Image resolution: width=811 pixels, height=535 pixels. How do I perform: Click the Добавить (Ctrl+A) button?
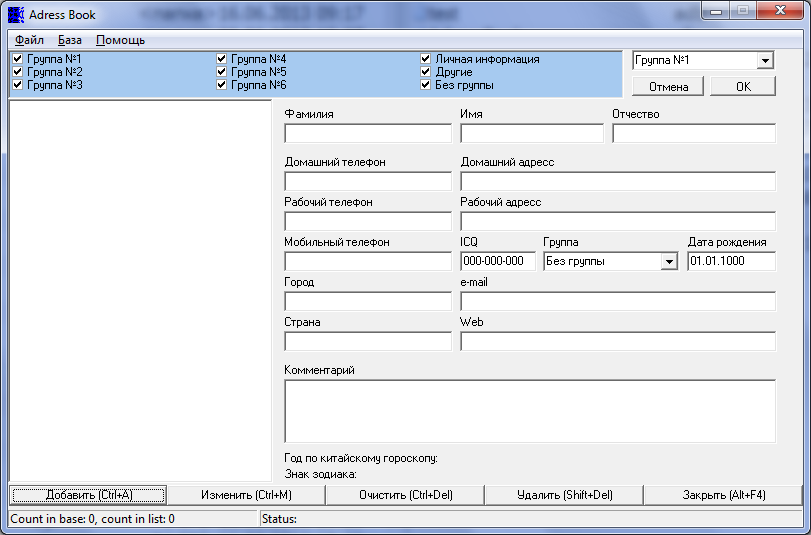click(x=88, y=495)
